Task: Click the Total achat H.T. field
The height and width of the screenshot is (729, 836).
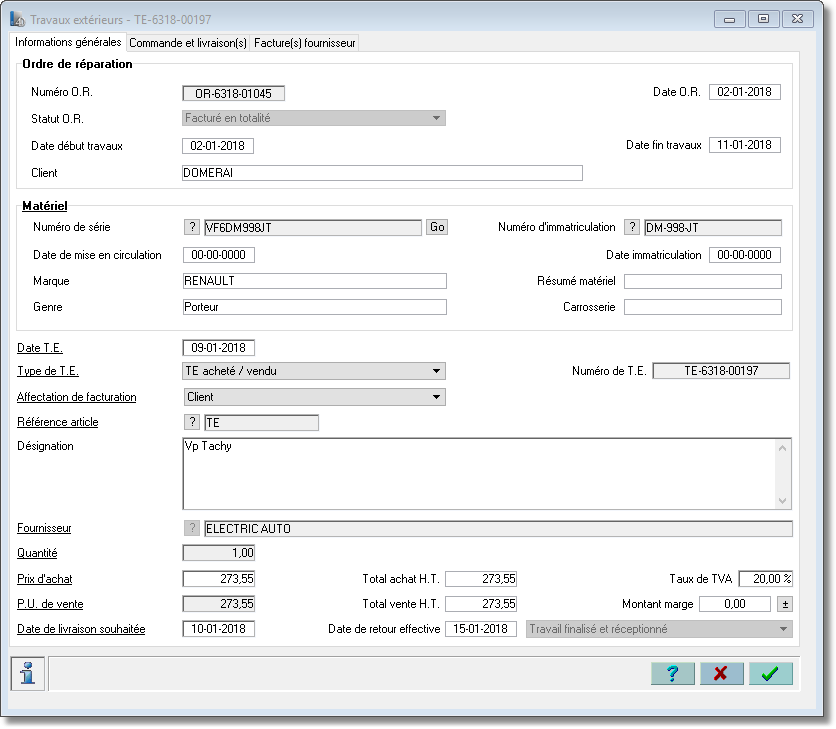Action: (x=481, y=579)
